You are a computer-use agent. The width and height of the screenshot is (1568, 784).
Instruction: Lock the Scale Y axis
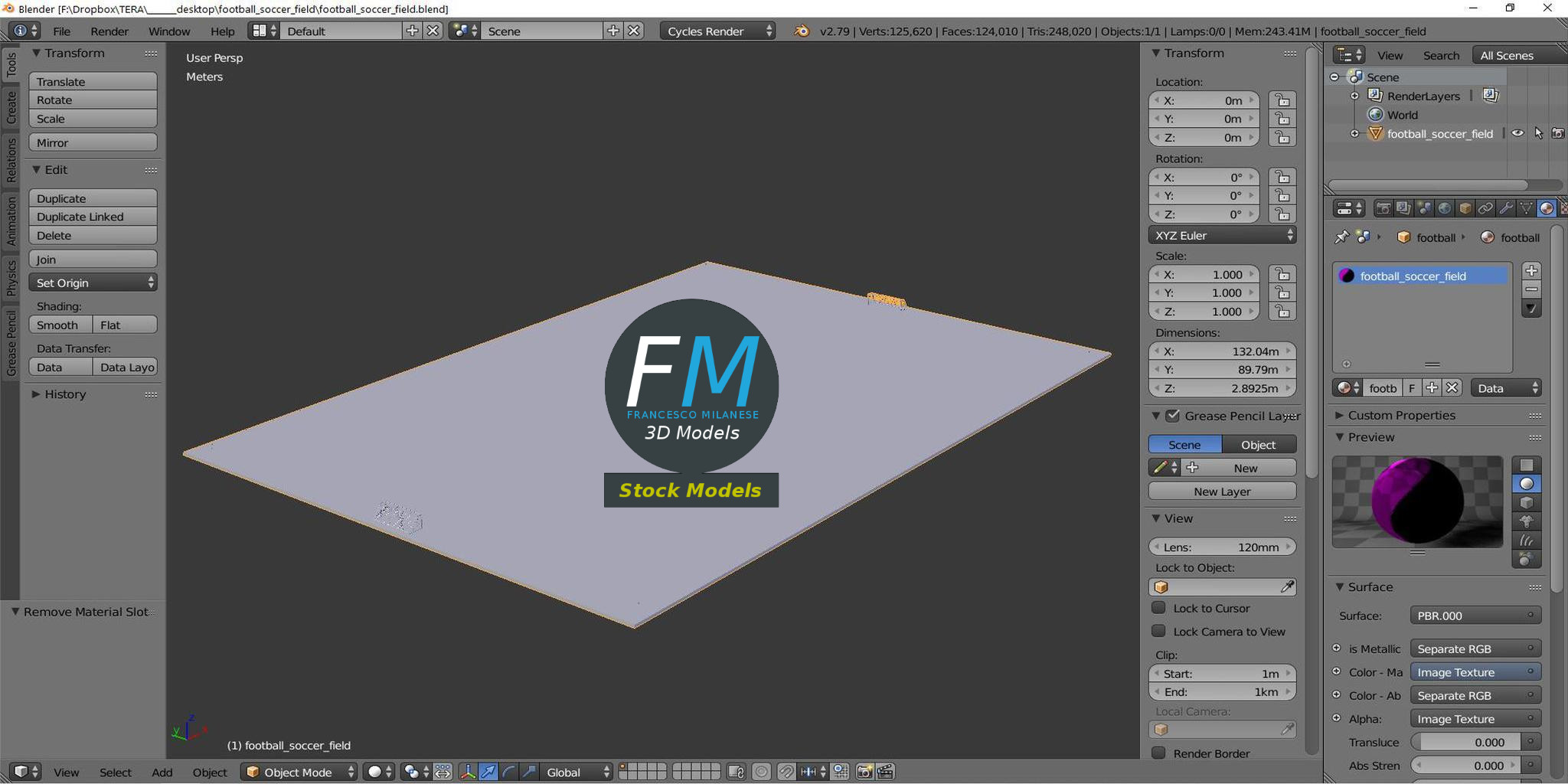1282,292
